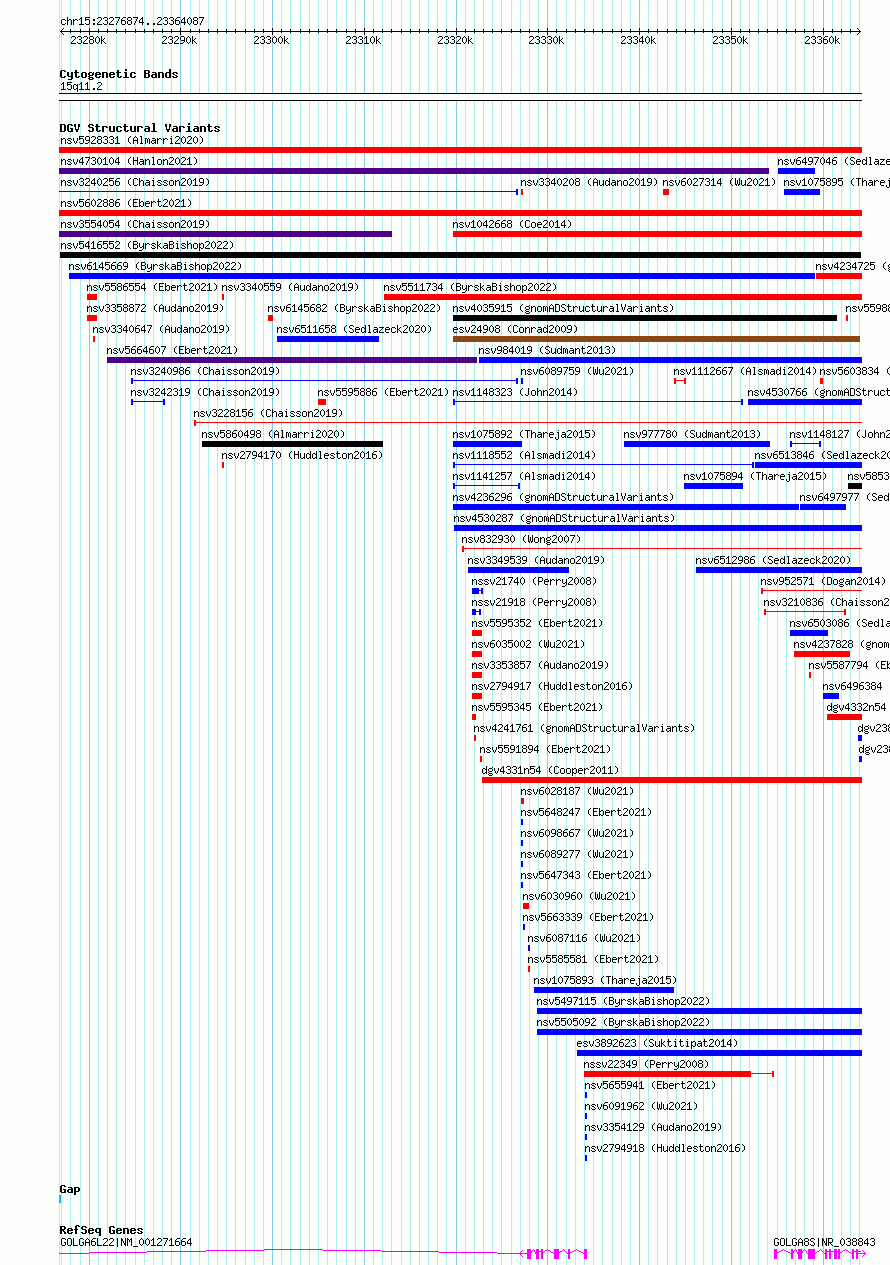Open variant nsv3240256 (Chaisson2019)
890x1265 pixels.
click(134, 182)
